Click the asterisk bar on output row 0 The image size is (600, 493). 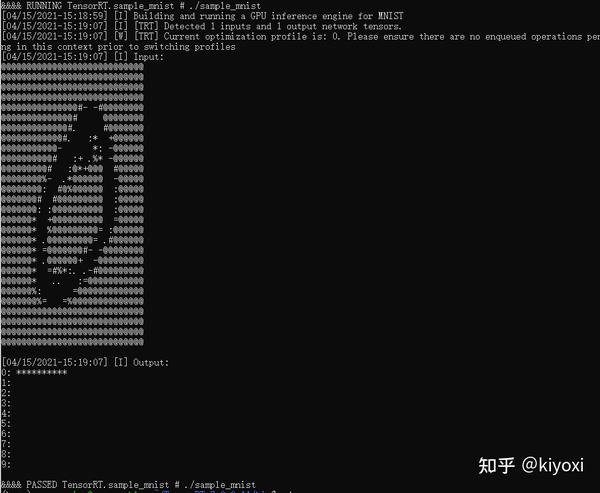pyautogui.click(x=42, y=373)
